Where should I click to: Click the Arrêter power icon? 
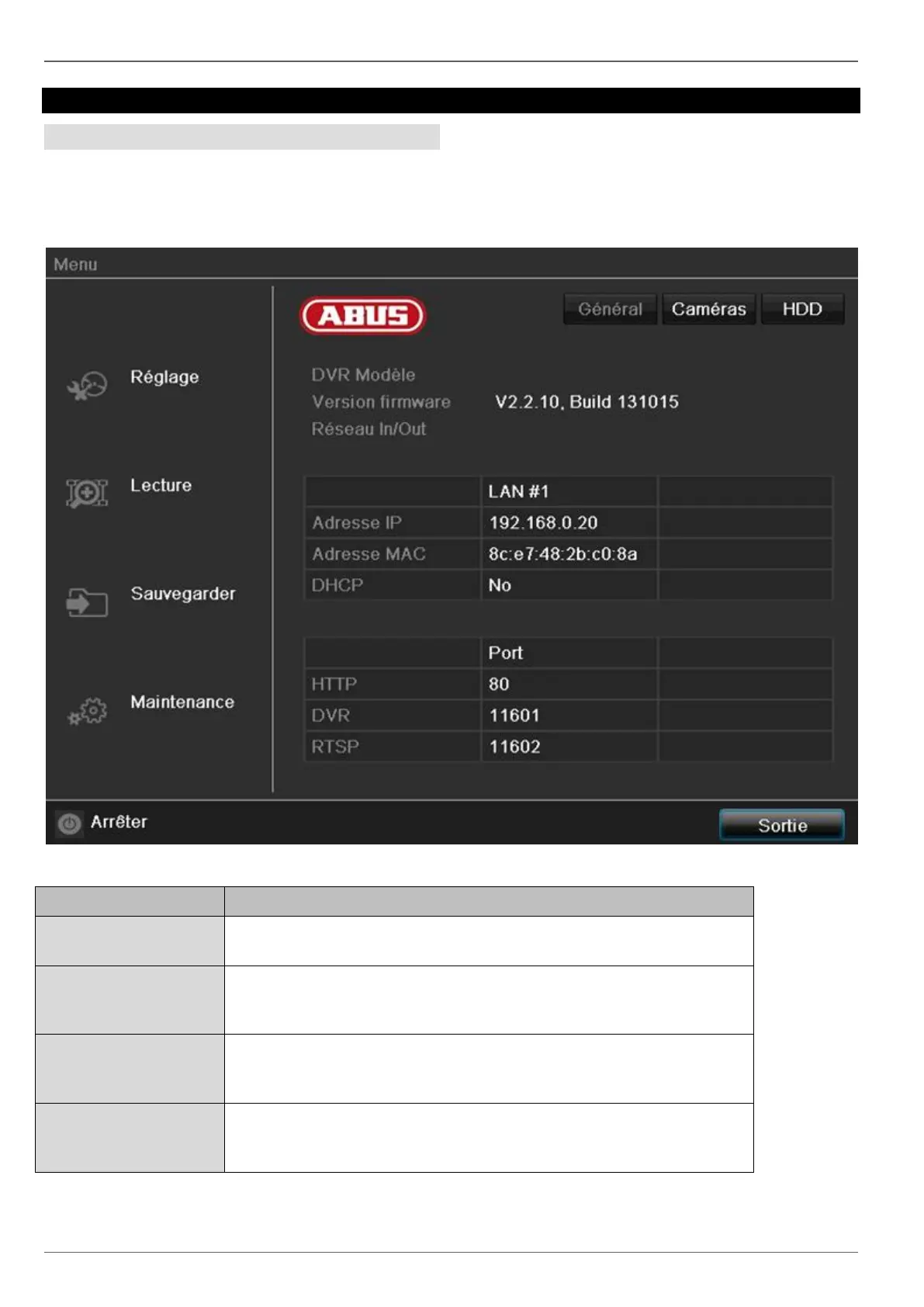tap(69, 823)
